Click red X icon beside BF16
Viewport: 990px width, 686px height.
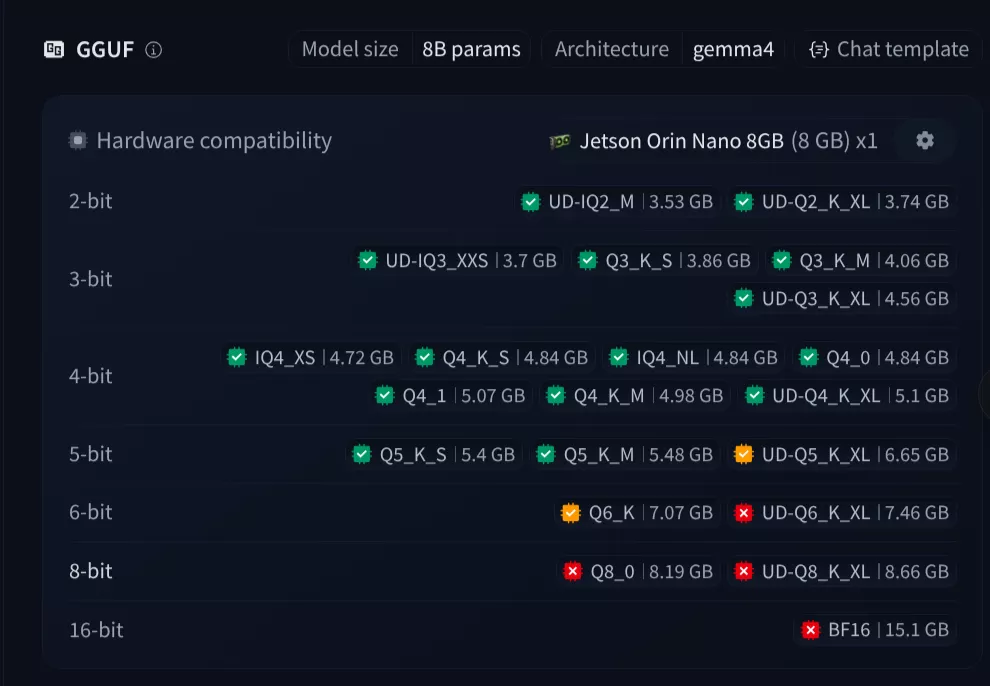click(811, 630)
